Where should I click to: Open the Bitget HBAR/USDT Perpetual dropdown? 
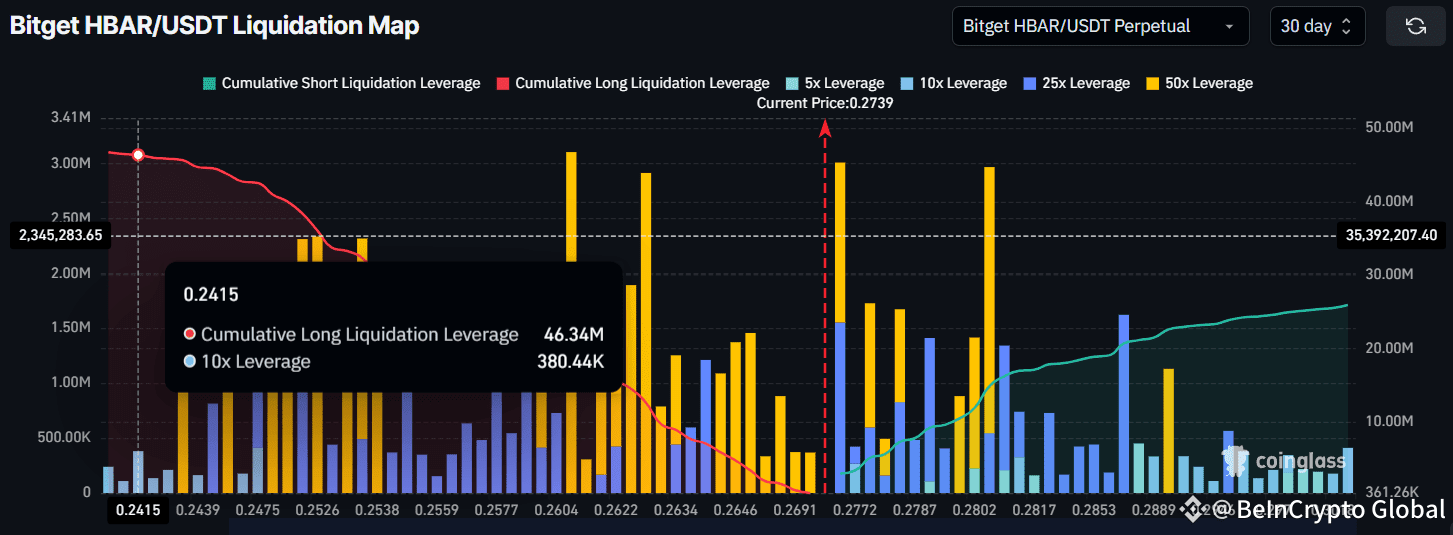pos(1100,26)
